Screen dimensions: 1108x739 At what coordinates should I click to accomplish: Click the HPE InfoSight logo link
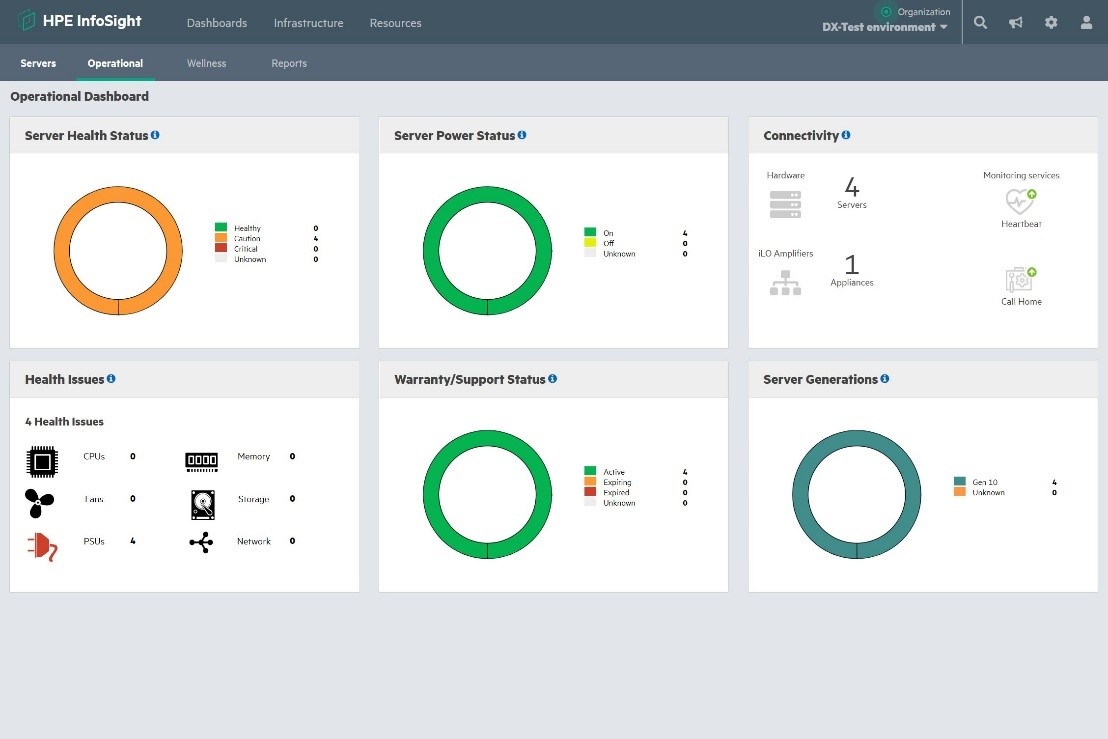[x=80, y=21]
